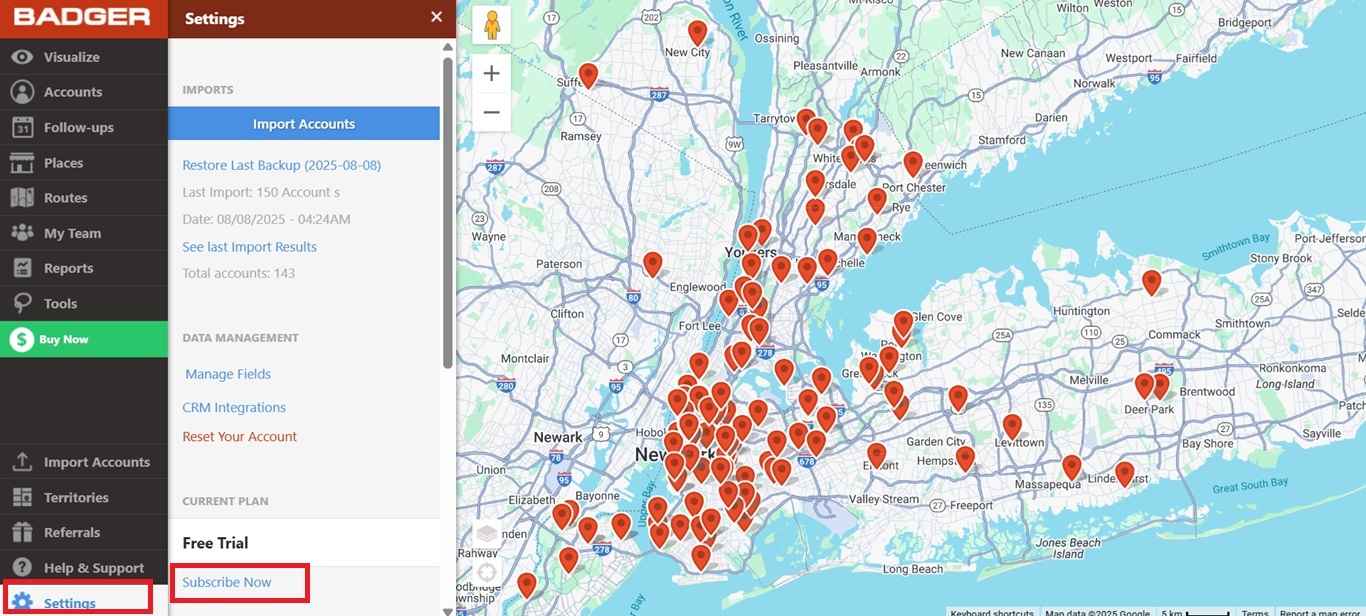This screenshot has width=1366, height=616.
Task: Zoom out on the map
Action: pos(491,112)
